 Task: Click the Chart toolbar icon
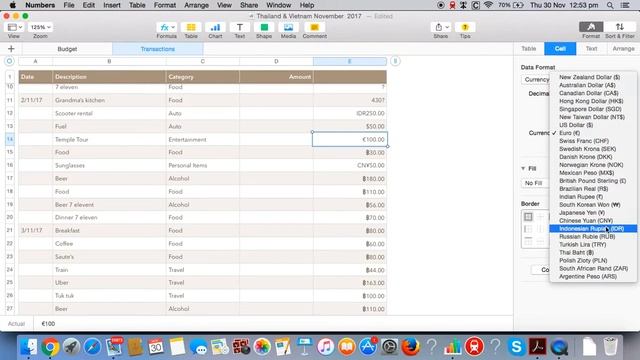point(215,27)
